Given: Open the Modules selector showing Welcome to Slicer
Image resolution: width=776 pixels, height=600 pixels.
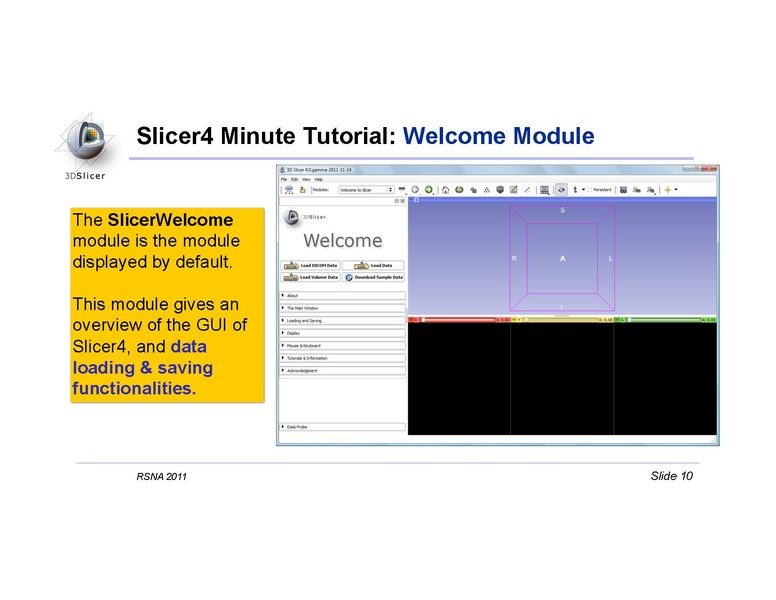Looking at the screenshot, I should click(366, 190).
